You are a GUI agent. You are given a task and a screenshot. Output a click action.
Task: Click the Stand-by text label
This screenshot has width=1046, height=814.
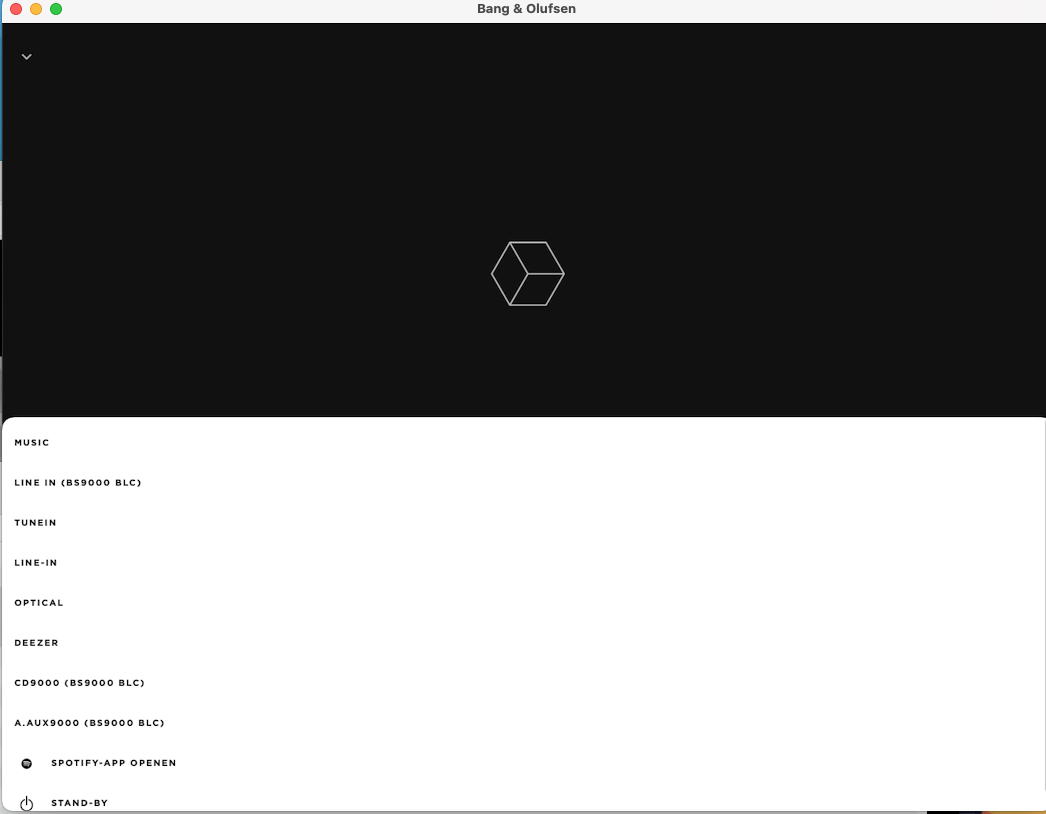coord(79,803)
